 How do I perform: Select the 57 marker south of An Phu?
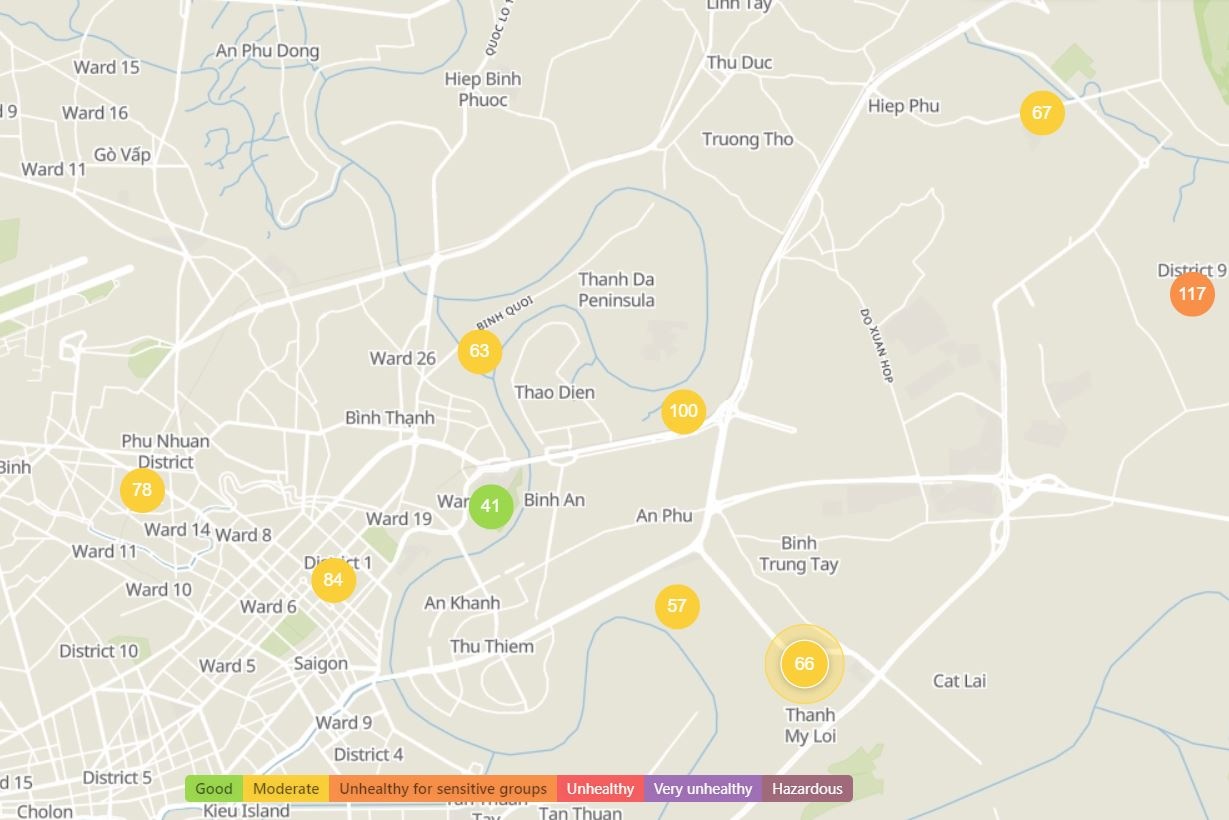pos(677,606)
